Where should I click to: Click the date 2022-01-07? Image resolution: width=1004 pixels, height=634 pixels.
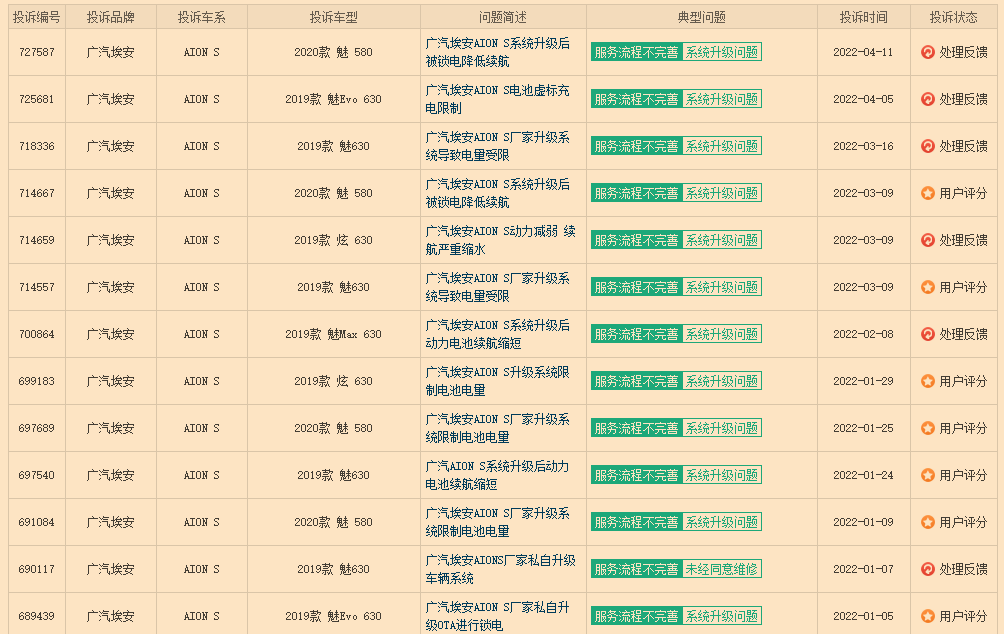coord(863,569)
